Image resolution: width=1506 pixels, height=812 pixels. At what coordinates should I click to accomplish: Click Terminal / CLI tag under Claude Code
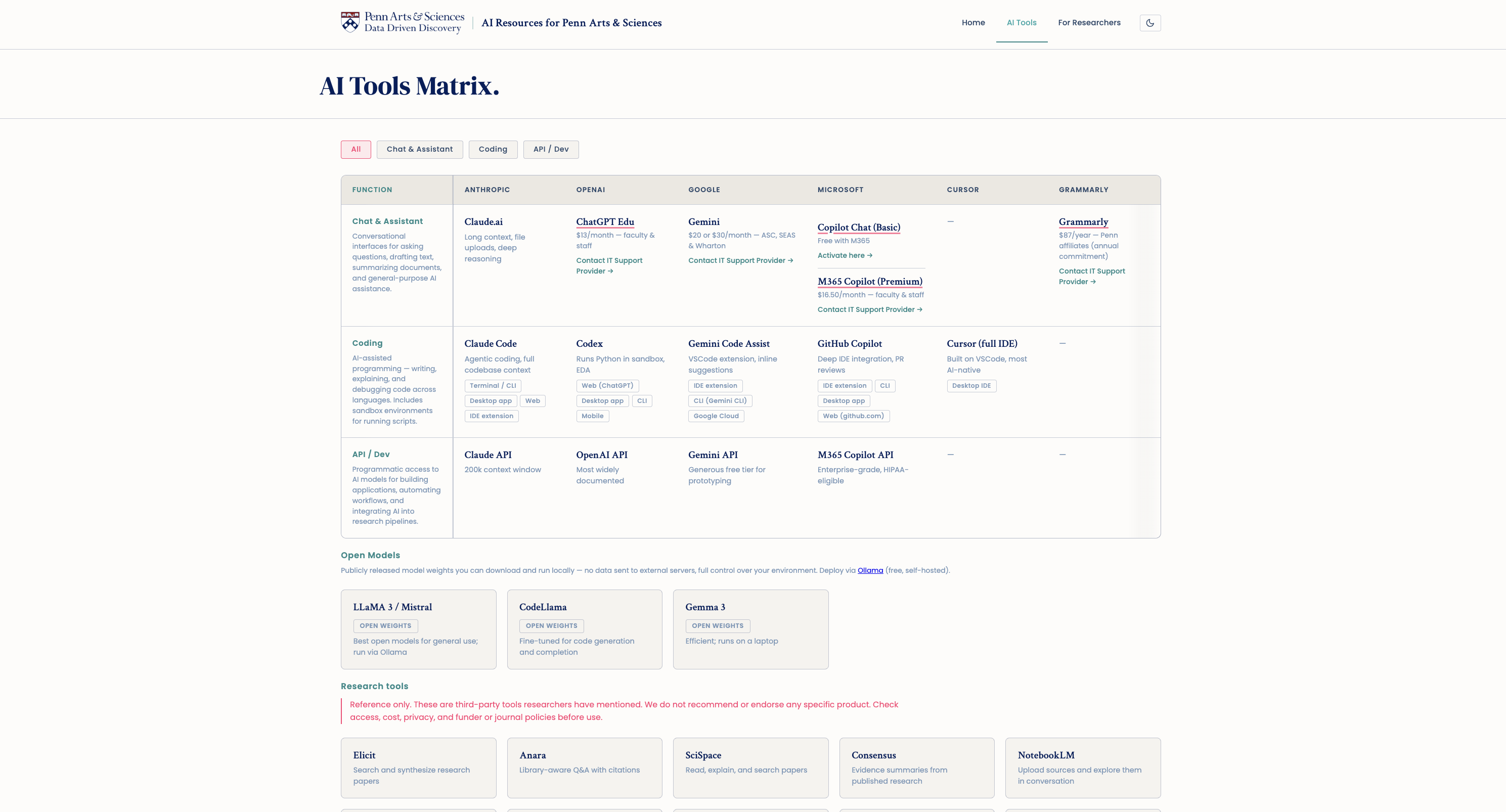[x=493, y=386]
